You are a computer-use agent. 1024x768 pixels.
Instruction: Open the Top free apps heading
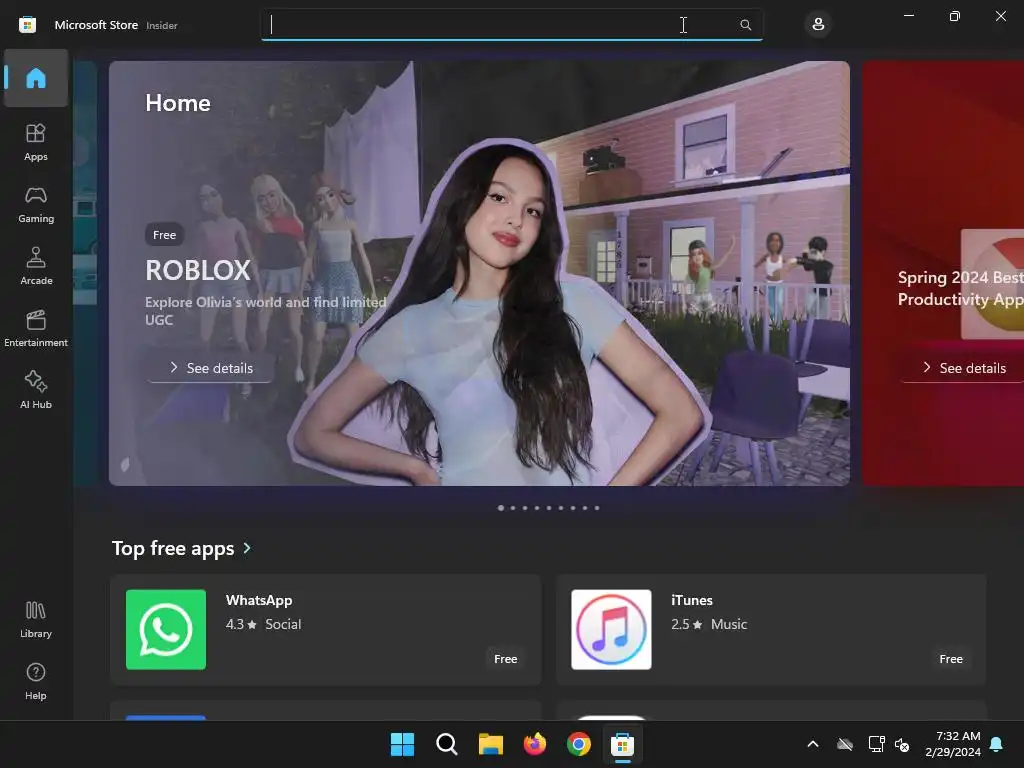(173, 548)
